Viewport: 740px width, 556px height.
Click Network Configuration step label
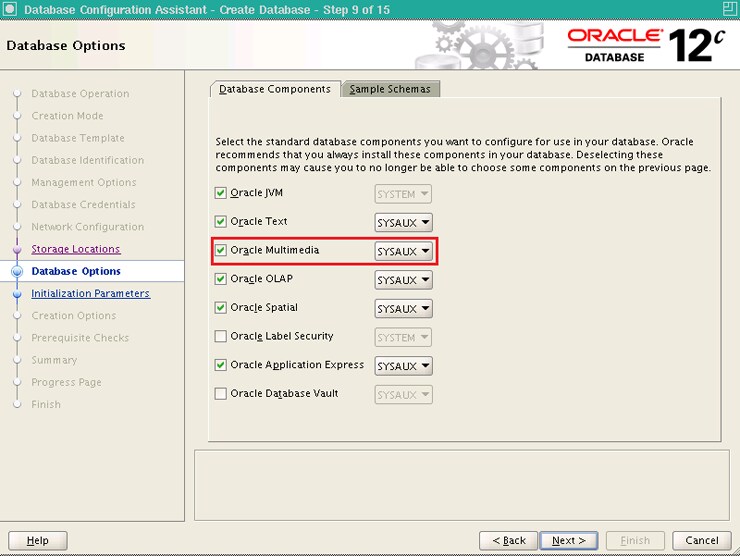88,227
